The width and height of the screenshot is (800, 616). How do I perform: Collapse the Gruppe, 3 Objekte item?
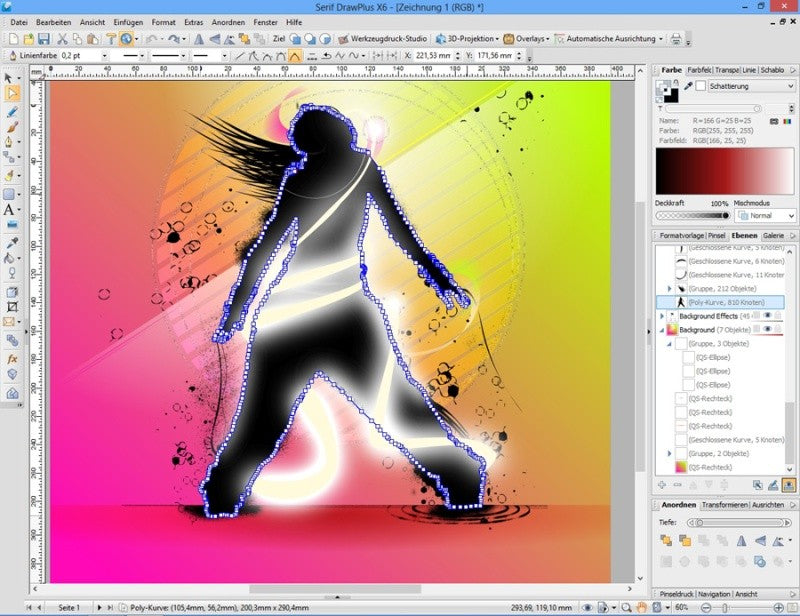[x=669, y=344]
